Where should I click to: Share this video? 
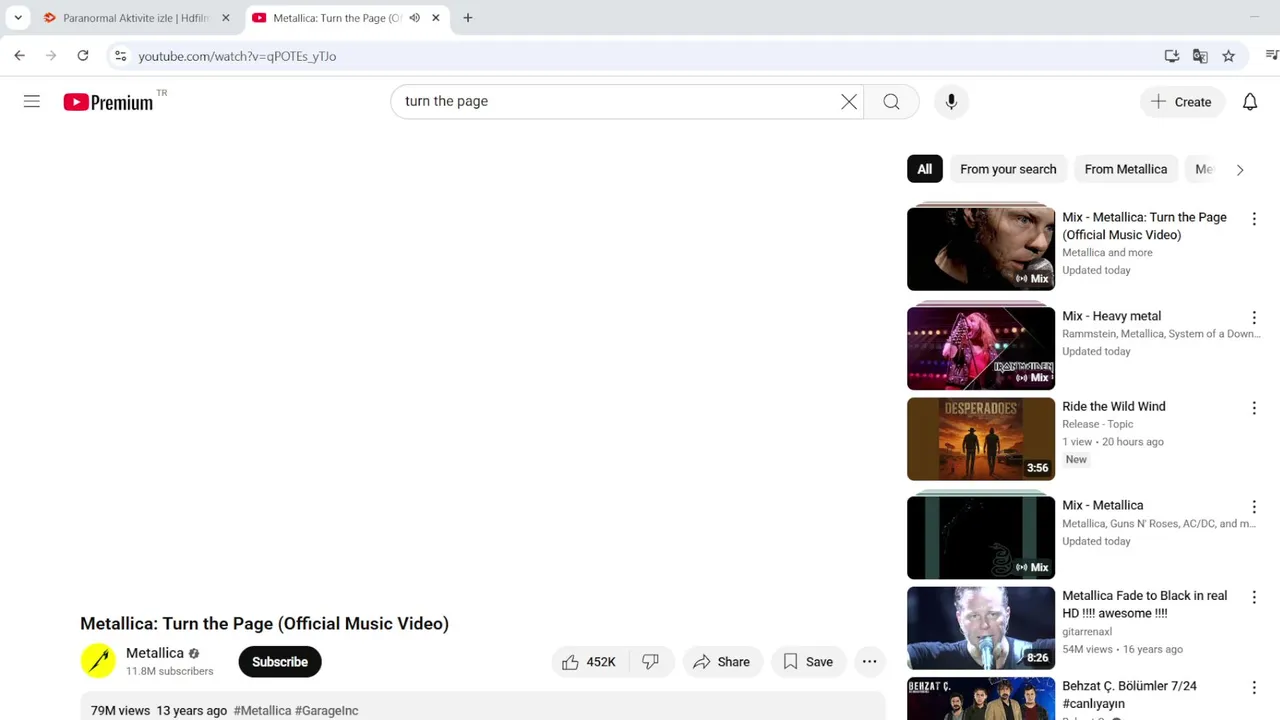(722, 662)
